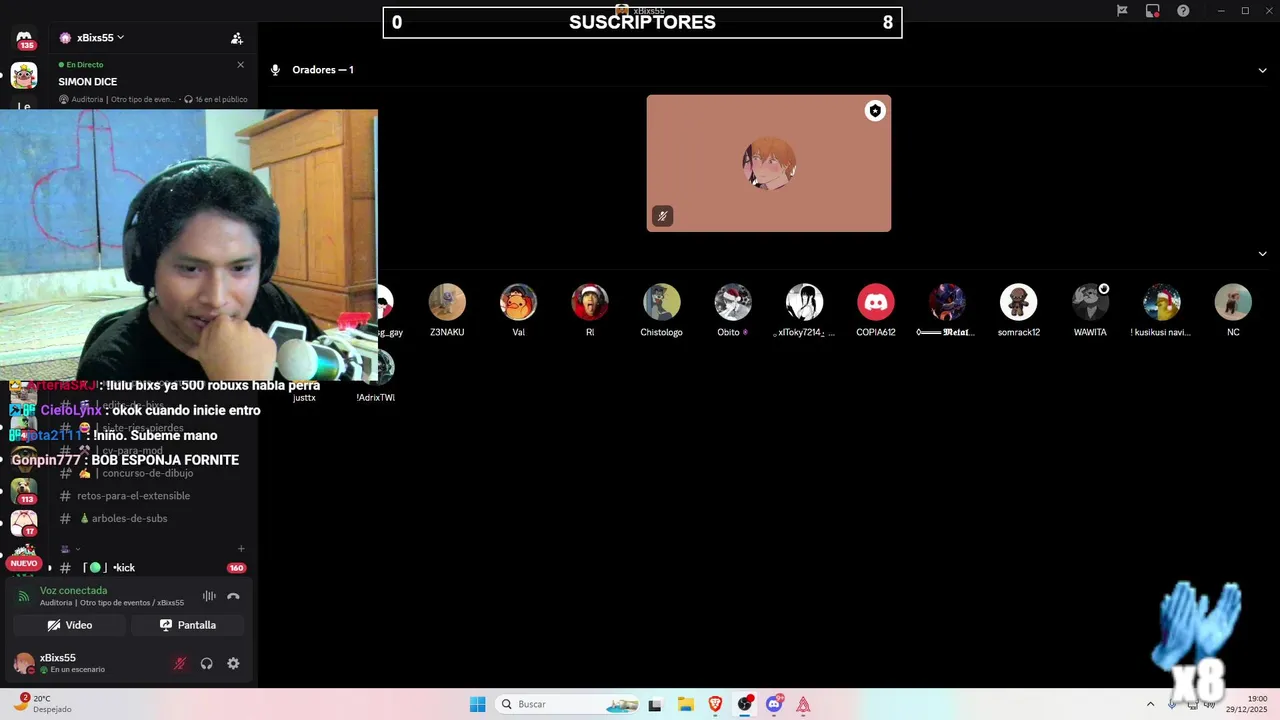Open user settings gear icon

233,663
